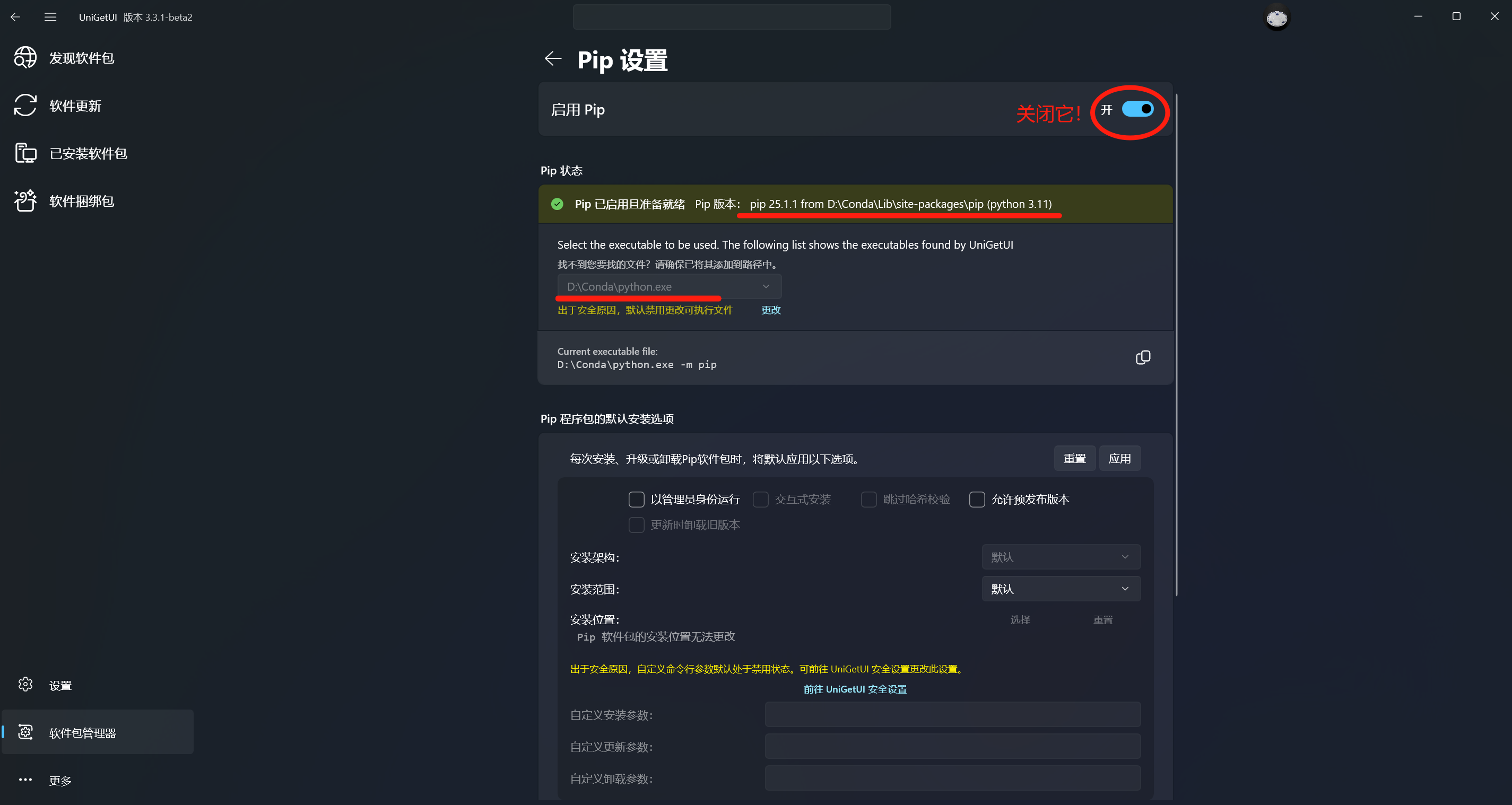Click the user avatar in title bar
The image size is (1512, 805).
pyautogui.click(x=1276, y=18)
